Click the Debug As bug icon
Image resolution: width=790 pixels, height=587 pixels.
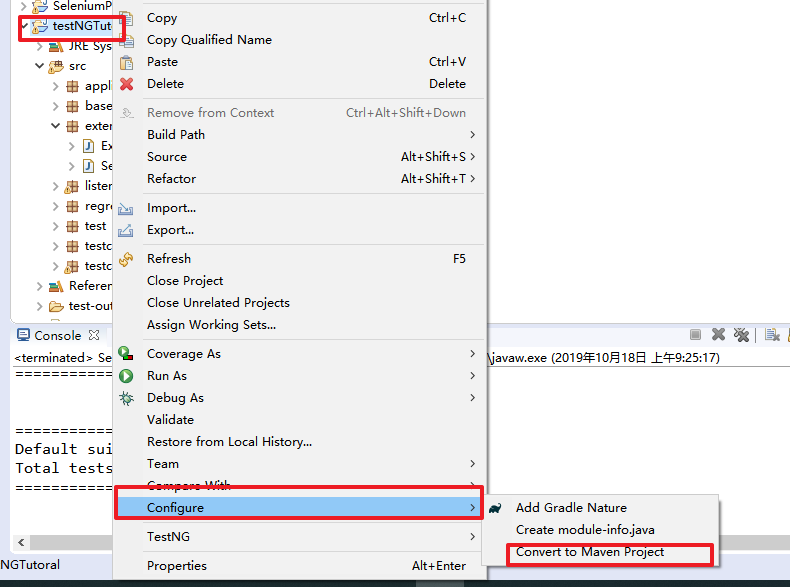tap(126, 398)
